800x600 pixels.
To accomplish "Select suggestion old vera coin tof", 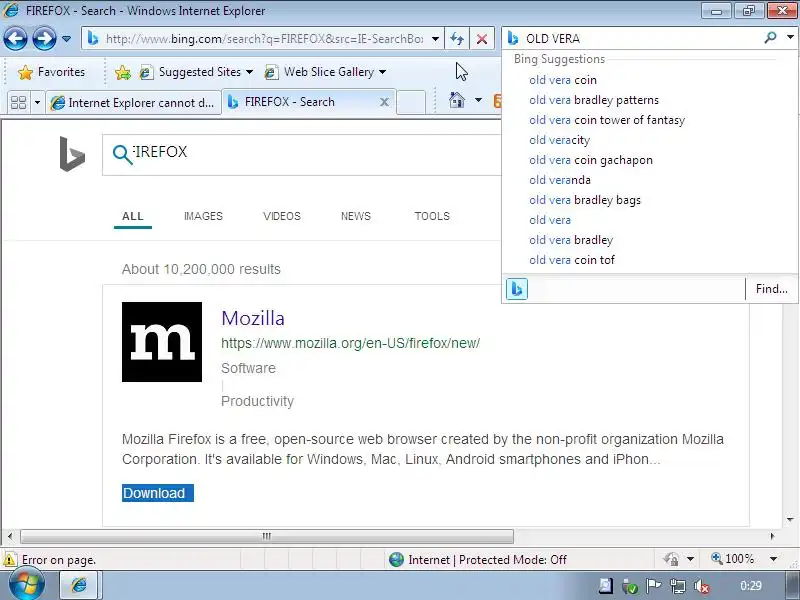I will [x=572, y=260].
